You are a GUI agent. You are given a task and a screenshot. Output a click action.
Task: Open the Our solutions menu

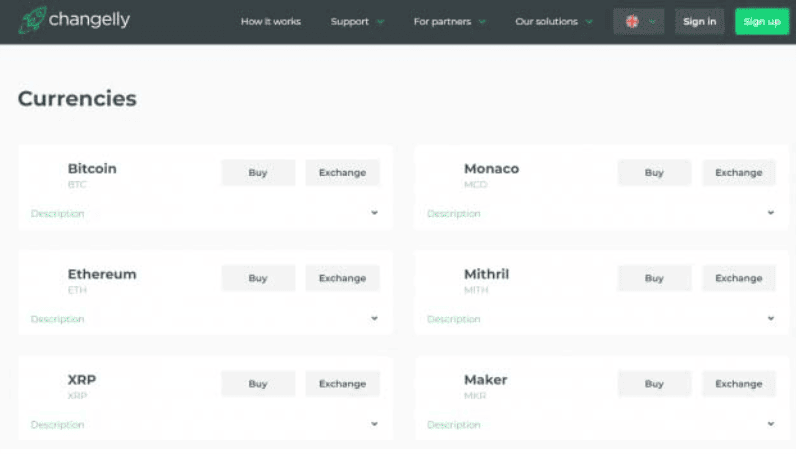tap(553, 22)
